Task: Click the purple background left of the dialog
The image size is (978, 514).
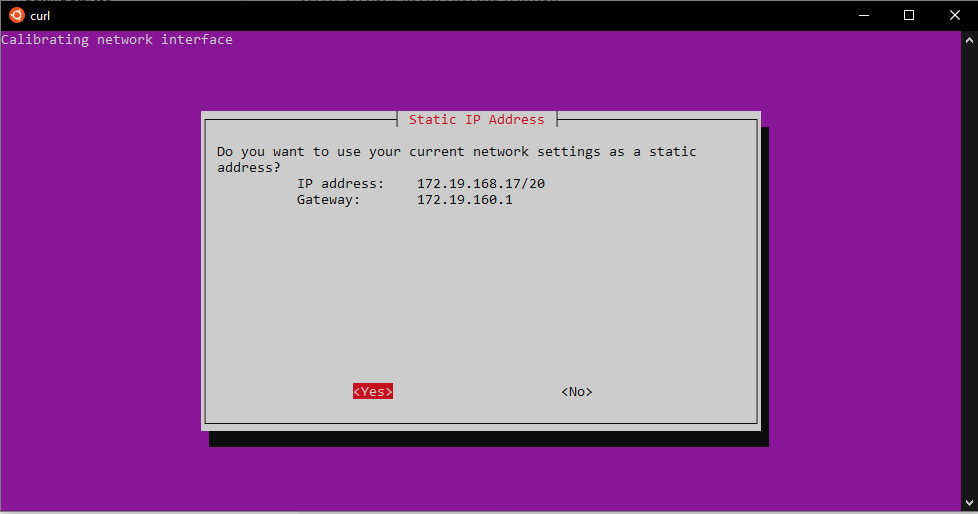Action: (100, 270)
